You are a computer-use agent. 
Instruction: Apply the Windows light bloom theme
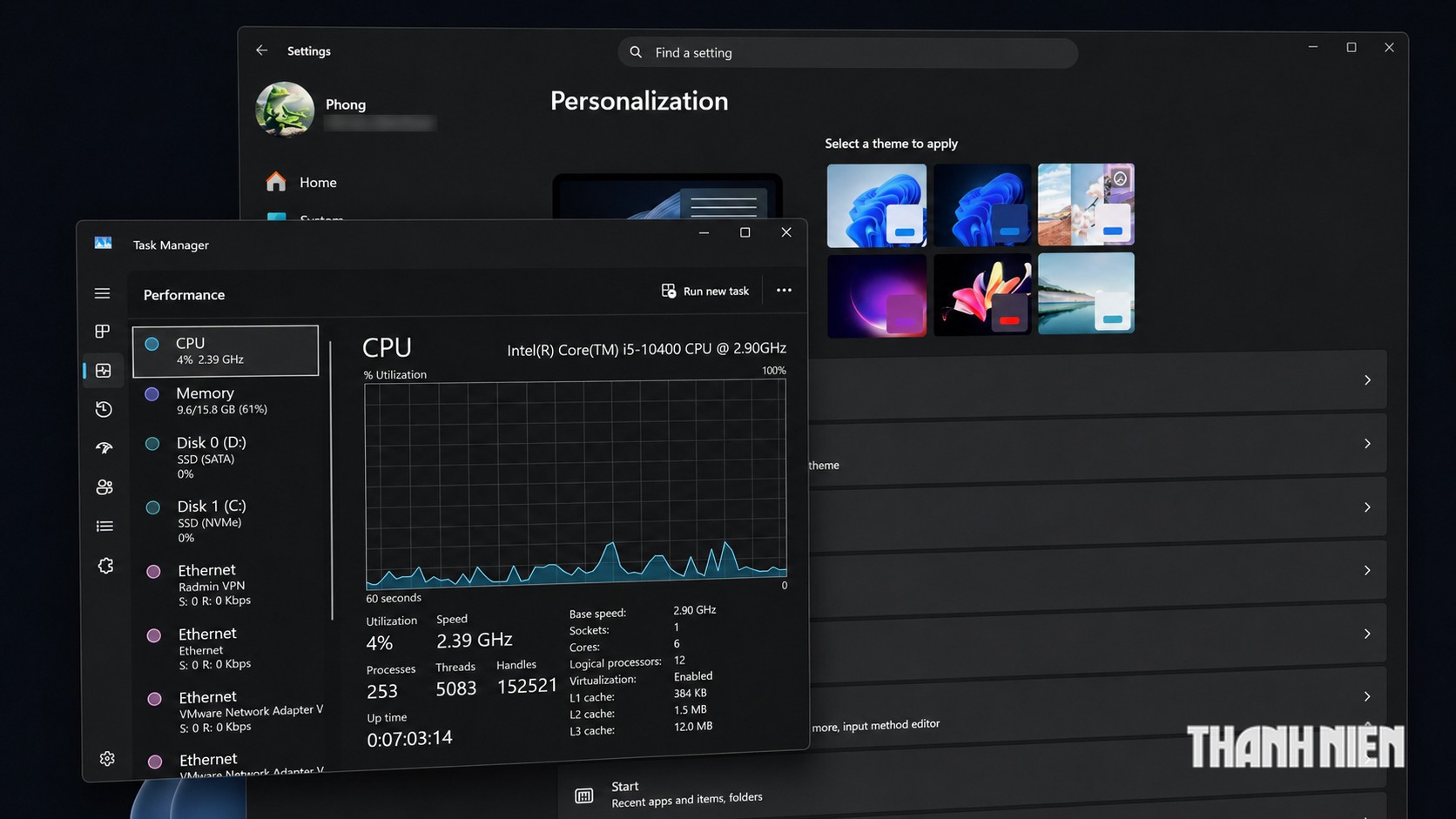coord(877,205)
